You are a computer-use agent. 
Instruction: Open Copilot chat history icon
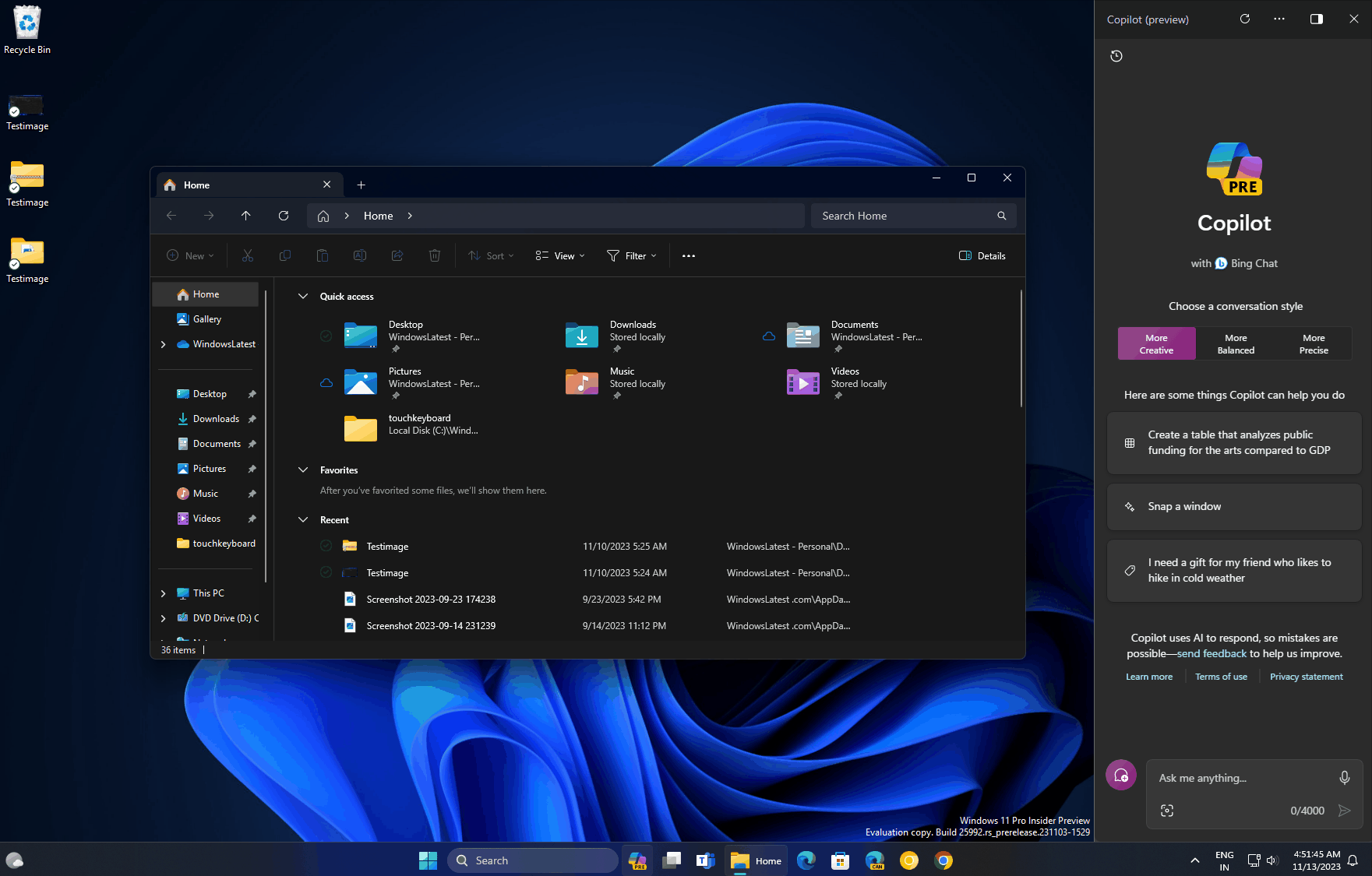point(1116,56)
